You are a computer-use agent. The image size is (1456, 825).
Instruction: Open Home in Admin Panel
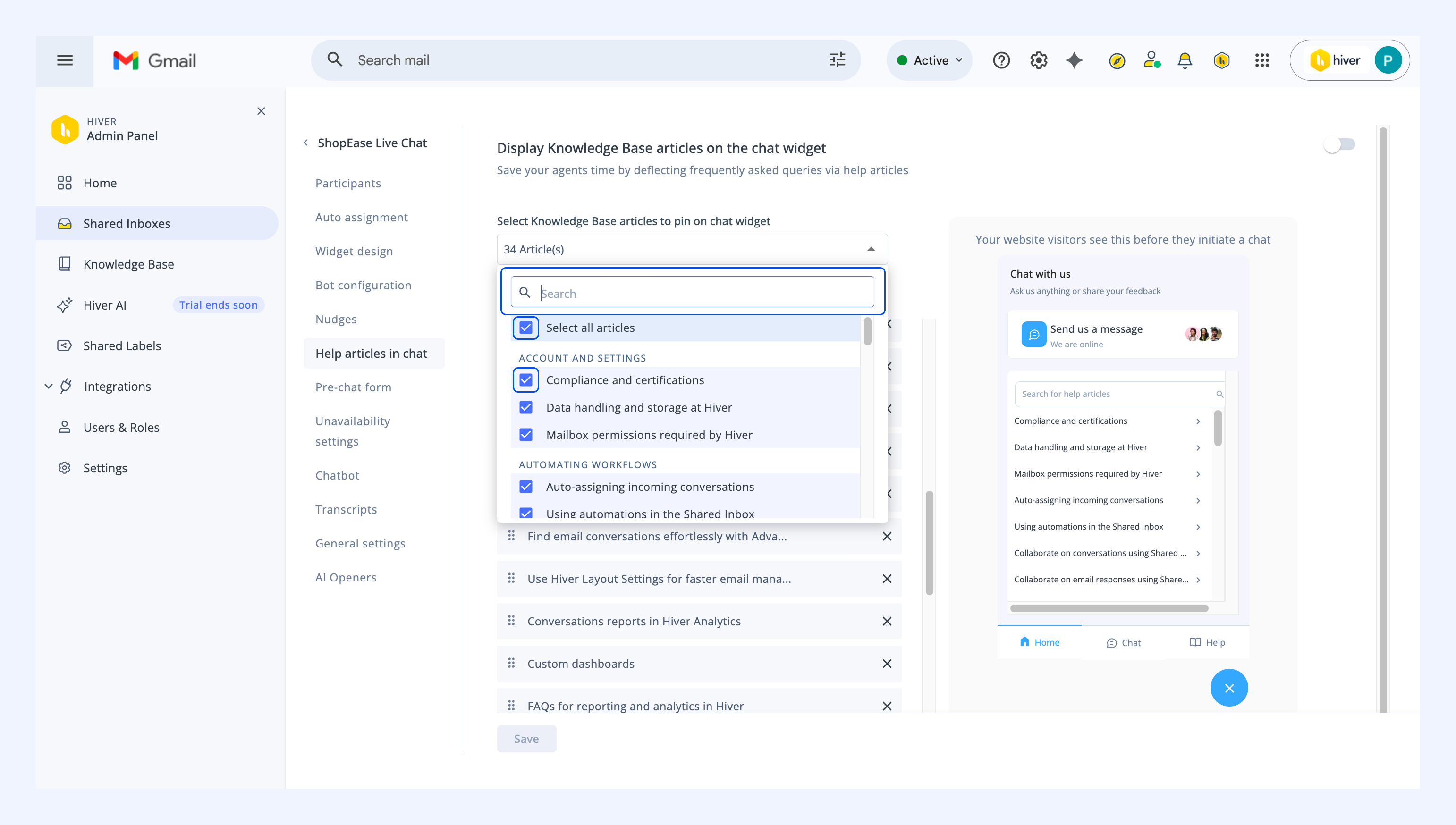[x=157, y=183]
